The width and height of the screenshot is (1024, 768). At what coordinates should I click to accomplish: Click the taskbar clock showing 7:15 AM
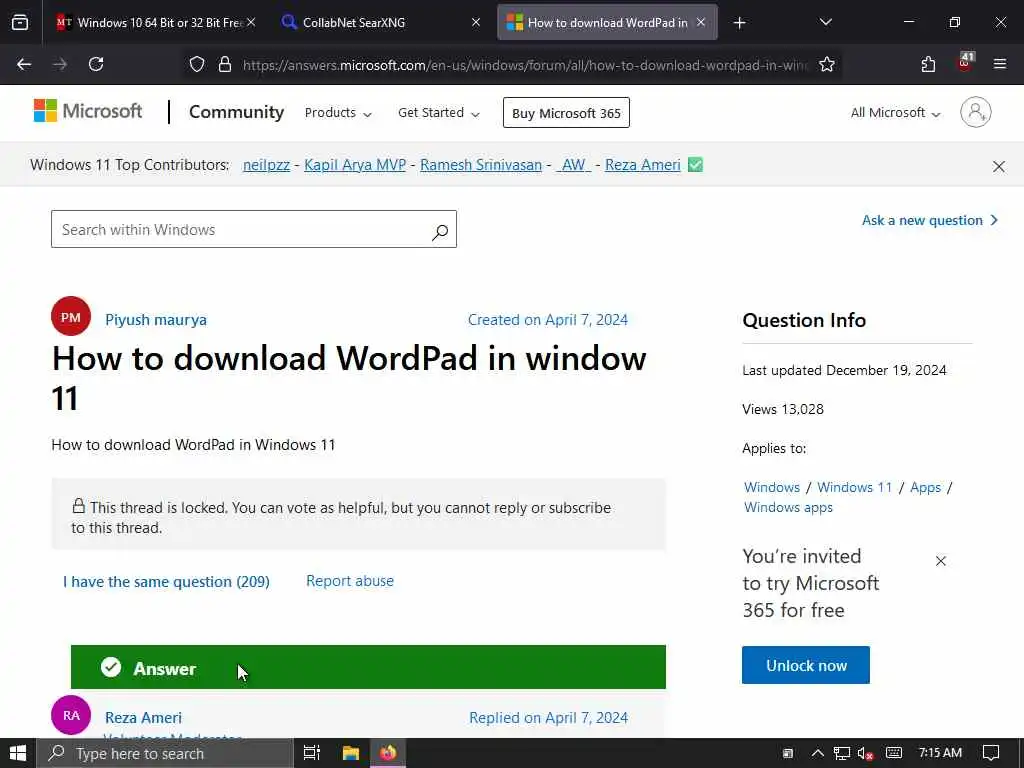[940, 753]
